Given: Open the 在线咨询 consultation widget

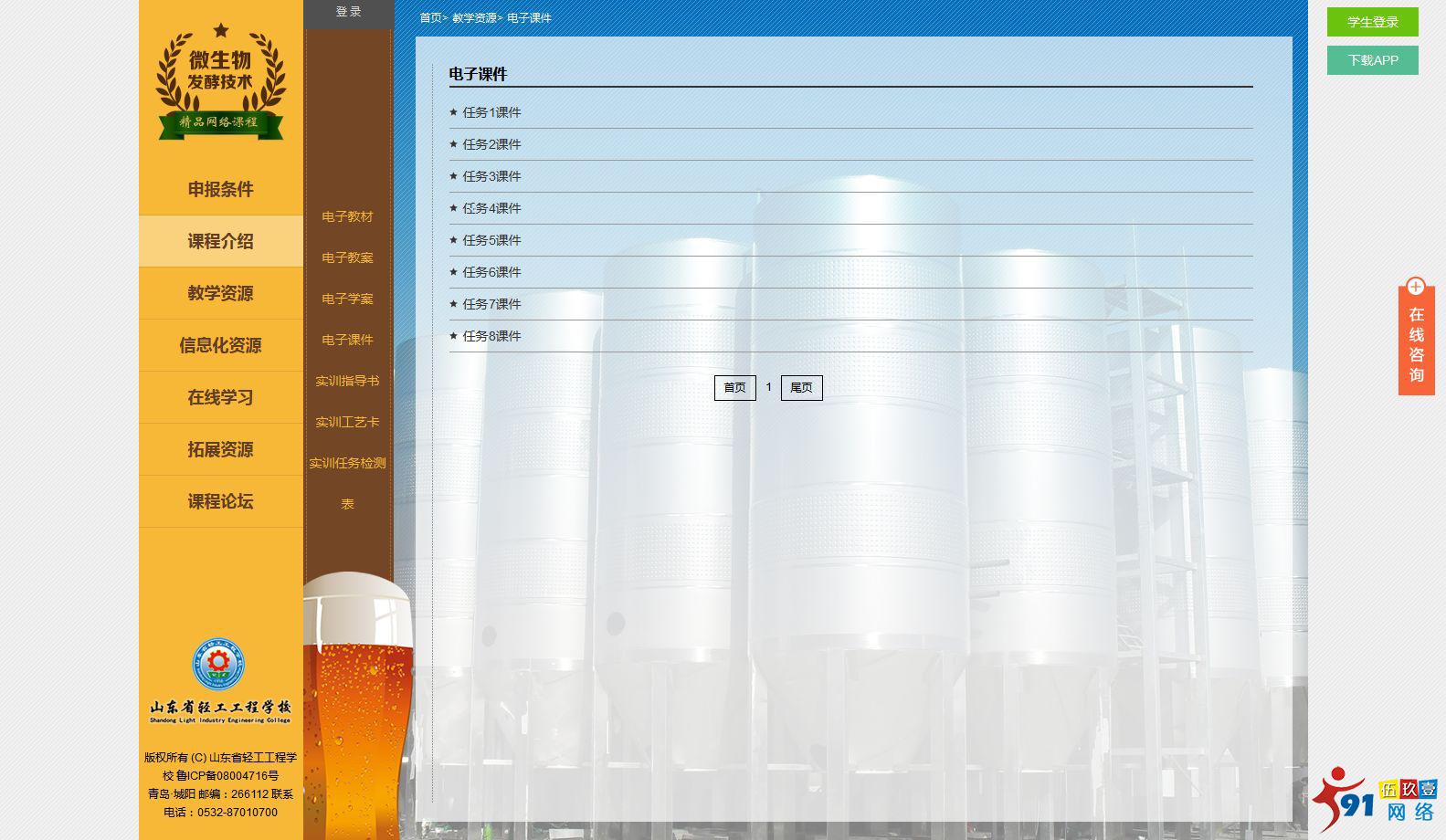Looking at the screenshot, I should click(x=1416, y=340).
